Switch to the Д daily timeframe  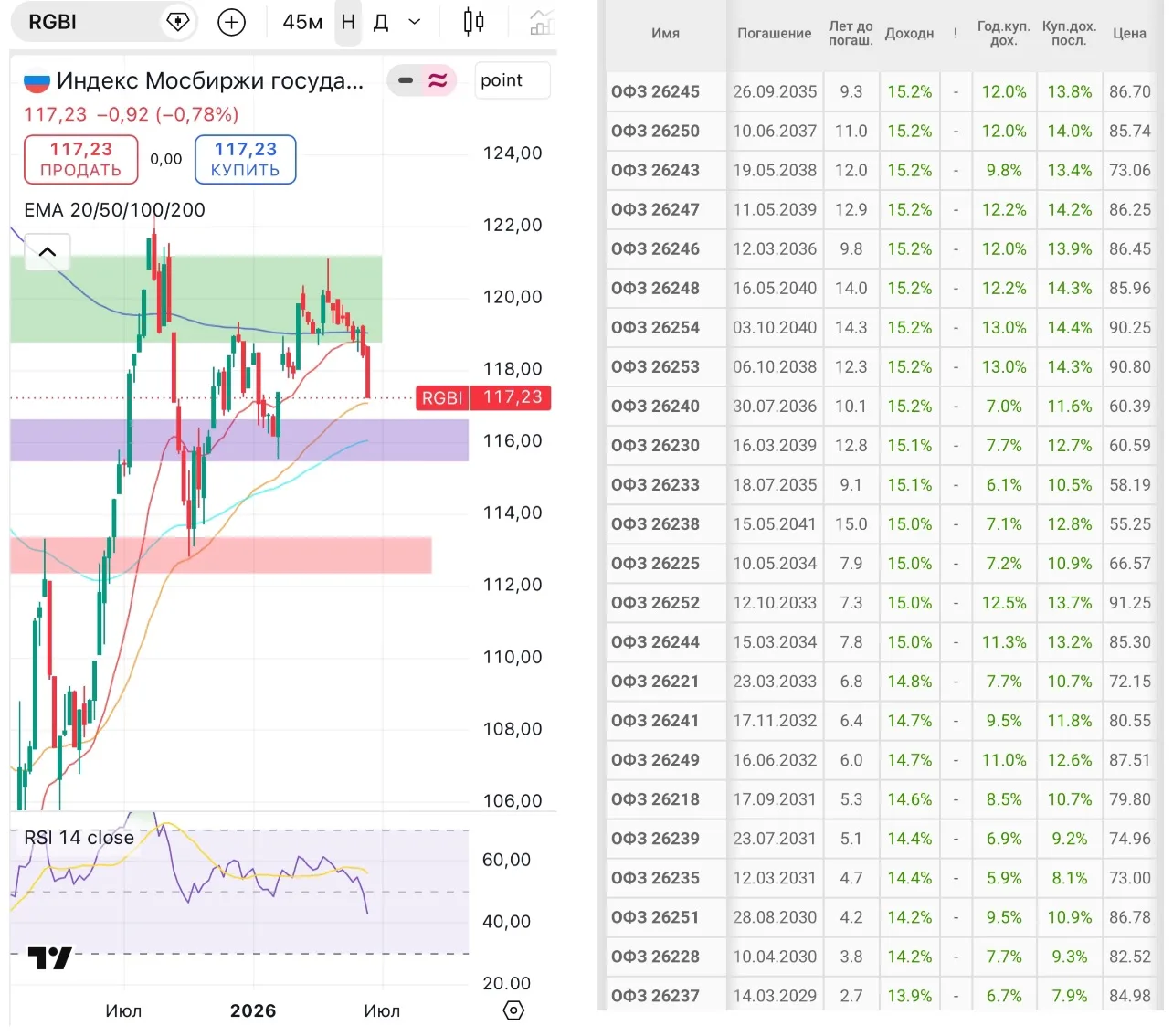[381, 22]
